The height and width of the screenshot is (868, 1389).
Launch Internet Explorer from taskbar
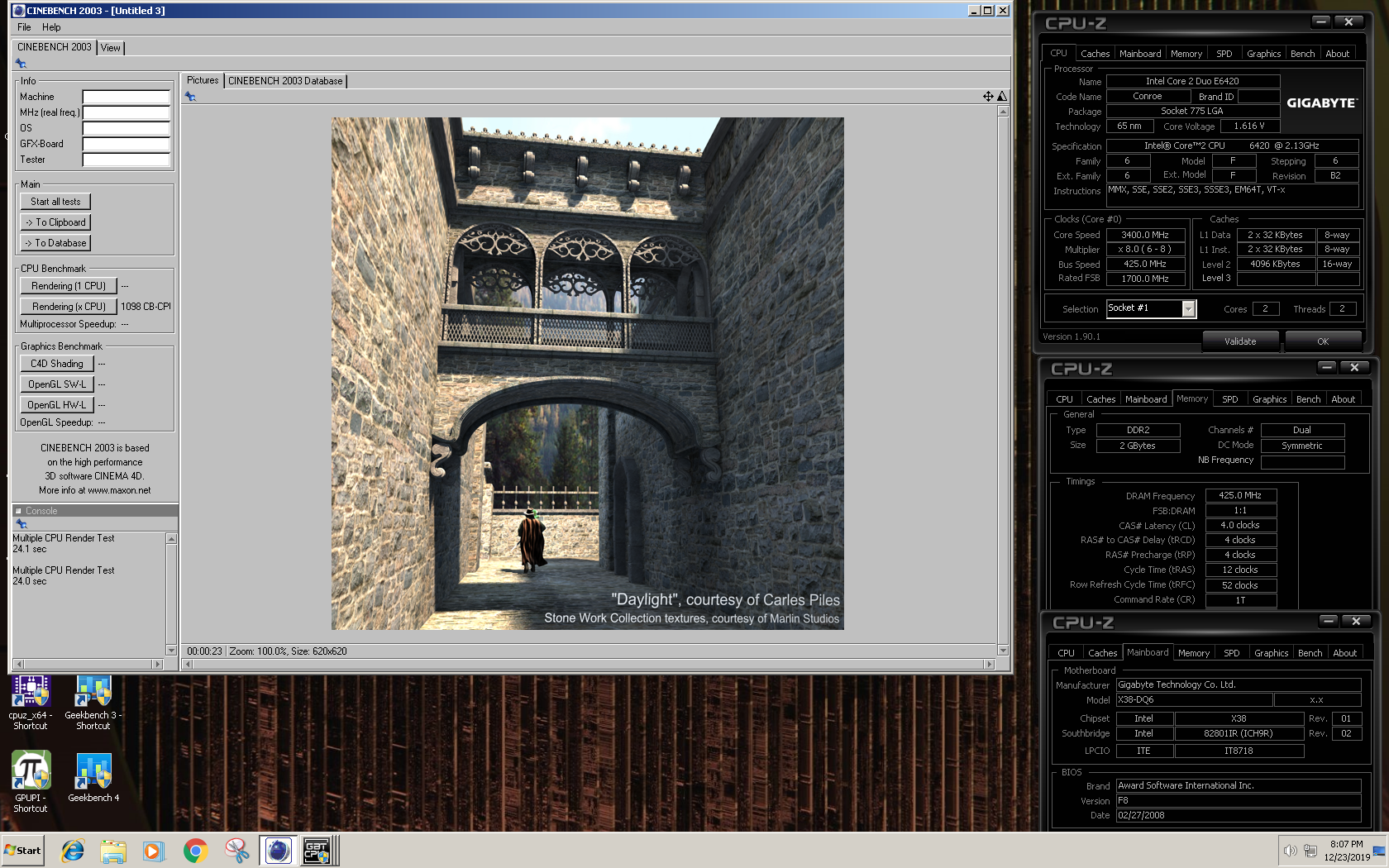(73, 850)
